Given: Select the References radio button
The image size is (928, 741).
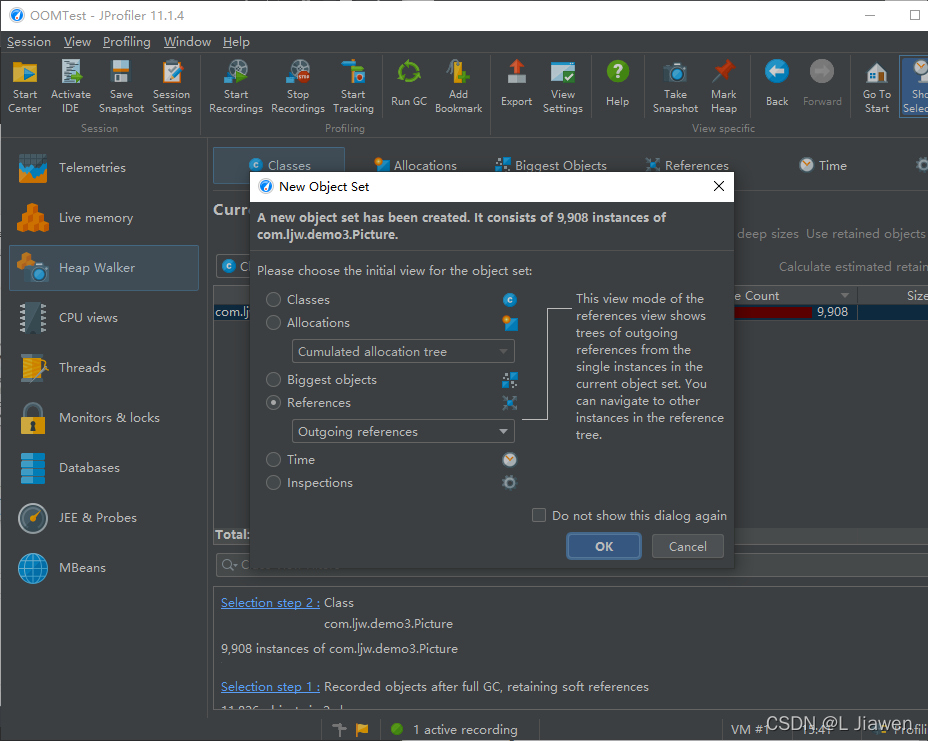Looking at the screenshot, I should 273,402.
